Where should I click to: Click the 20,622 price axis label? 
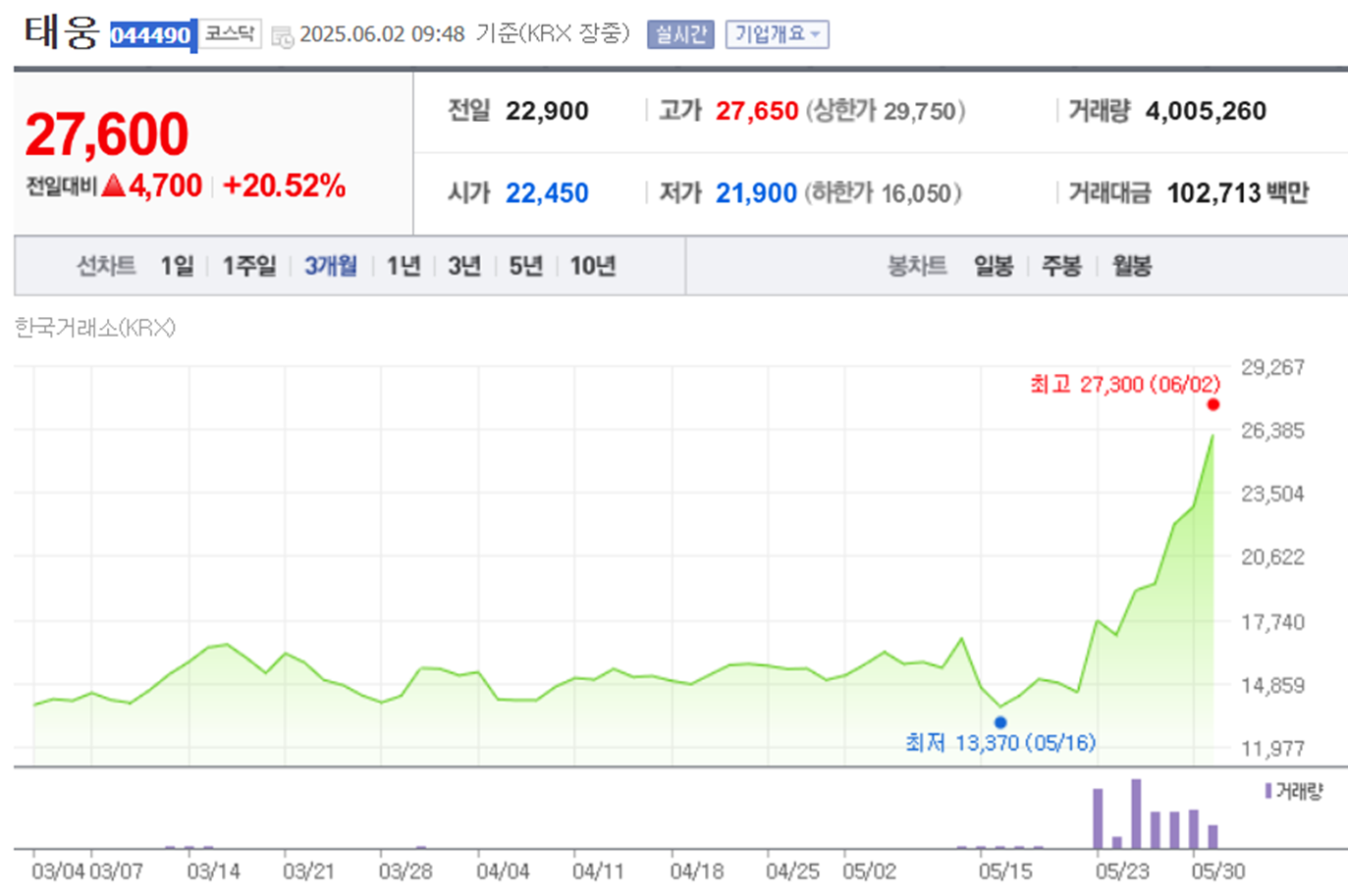(1272, 557)
